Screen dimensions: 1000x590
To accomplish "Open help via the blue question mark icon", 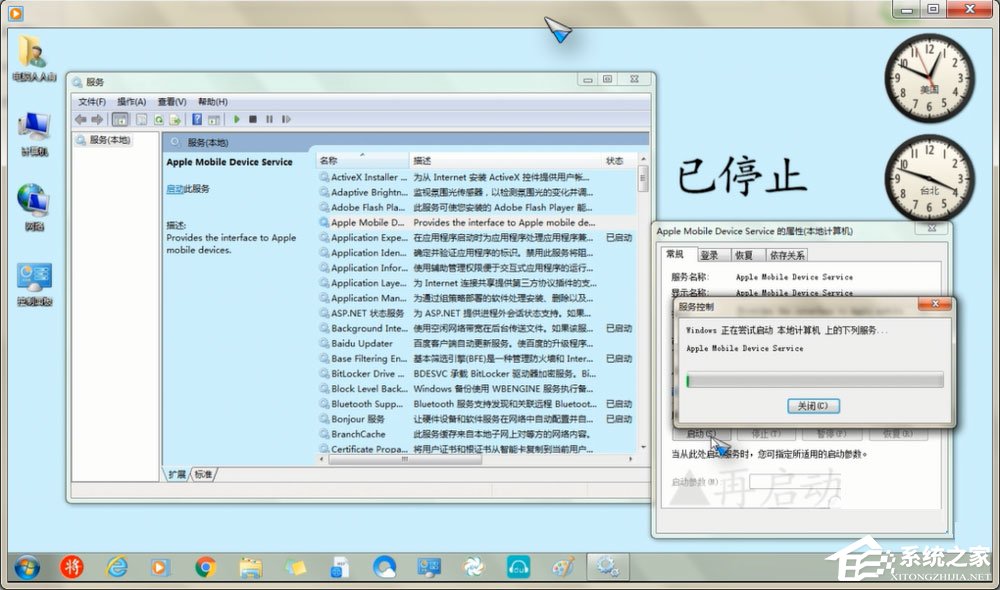I will tap(196, 120).
